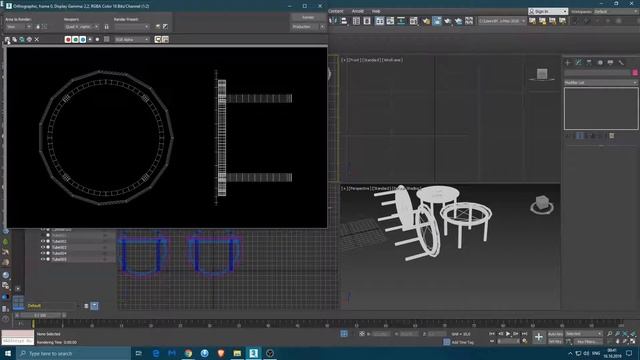Open the Sign In dropdown
This screenshot has height=360, width=640.
[x=548, y=11]
